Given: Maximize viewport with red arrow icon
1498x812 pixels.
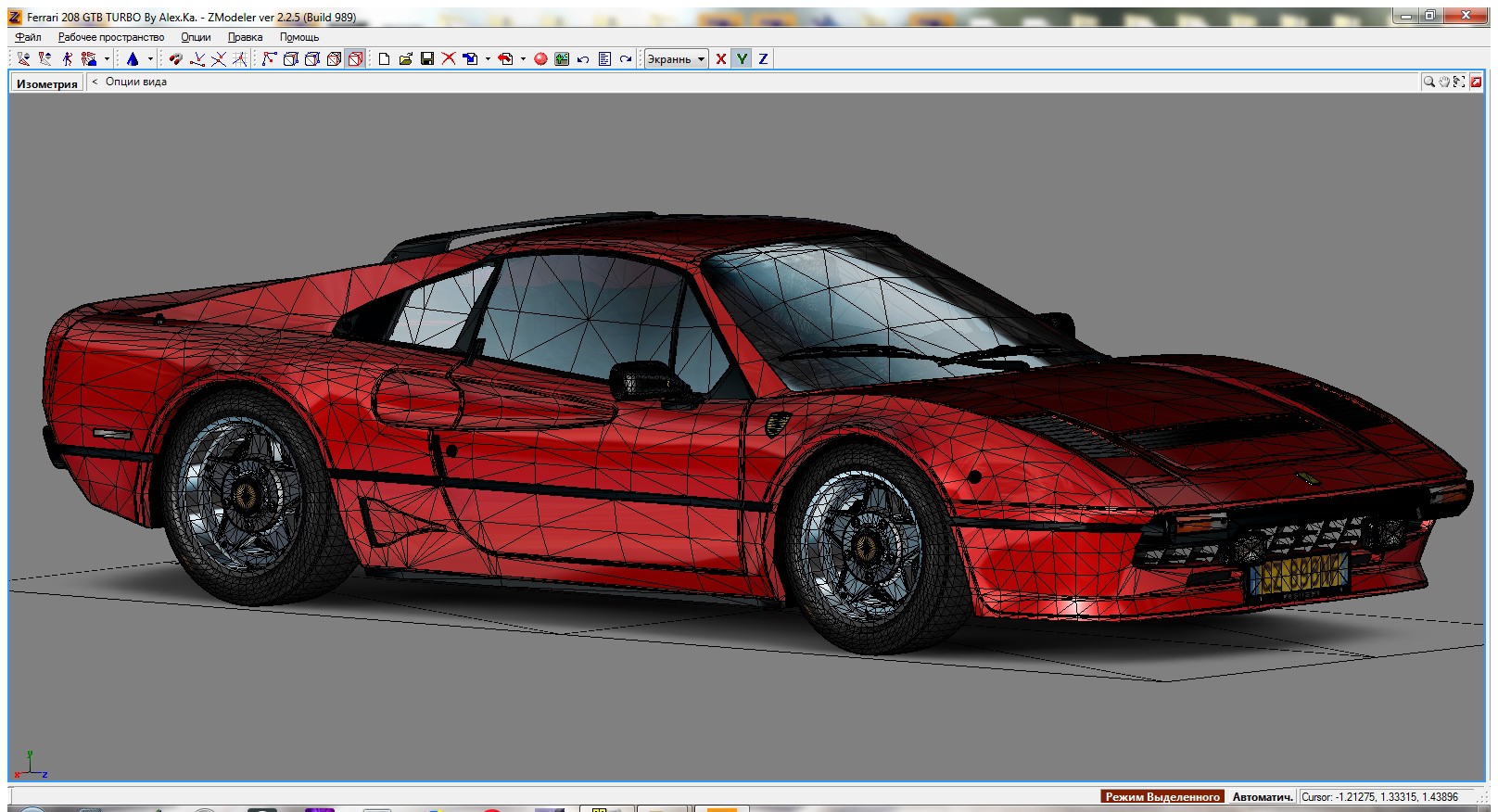Looking at the screenshot, I should point(1476,82).
